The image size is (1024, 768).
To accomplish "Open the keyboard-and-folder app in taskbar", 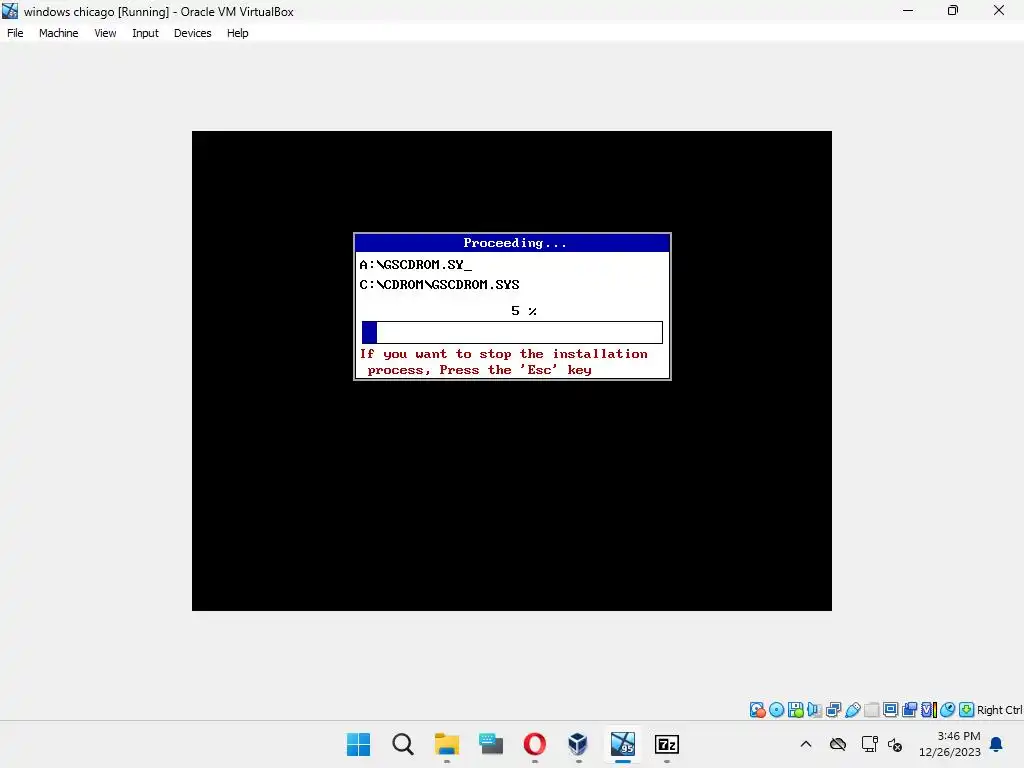I will 490,744.
